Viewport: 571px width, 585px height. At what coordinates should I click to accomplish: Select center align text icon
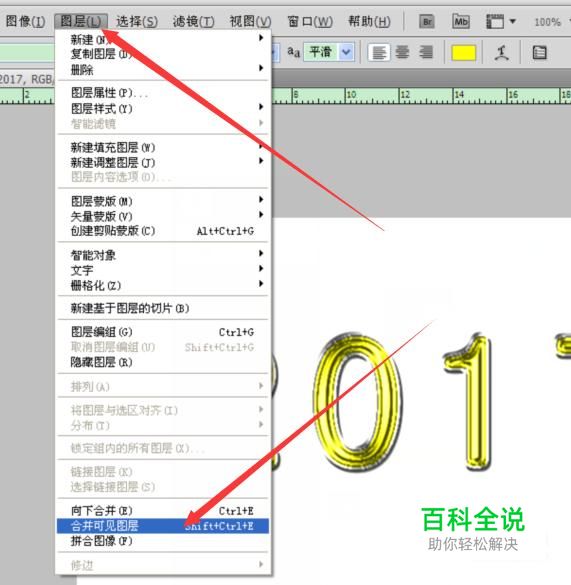tap(402, 53)
